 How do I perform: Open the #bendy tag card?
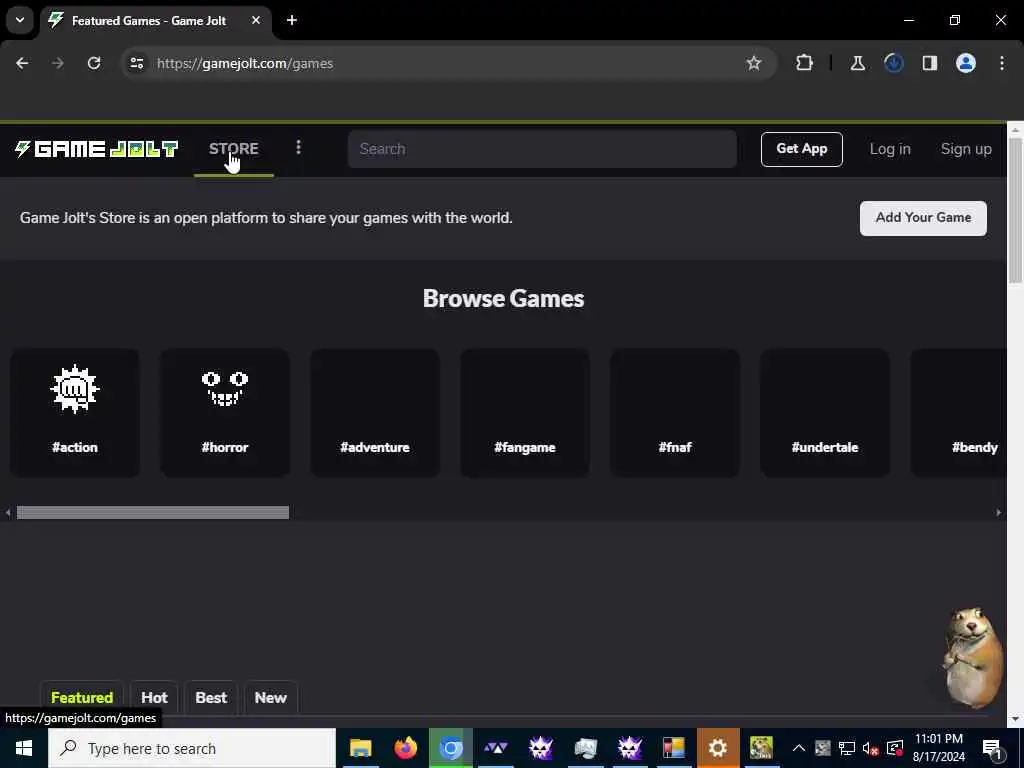(959, 413)
